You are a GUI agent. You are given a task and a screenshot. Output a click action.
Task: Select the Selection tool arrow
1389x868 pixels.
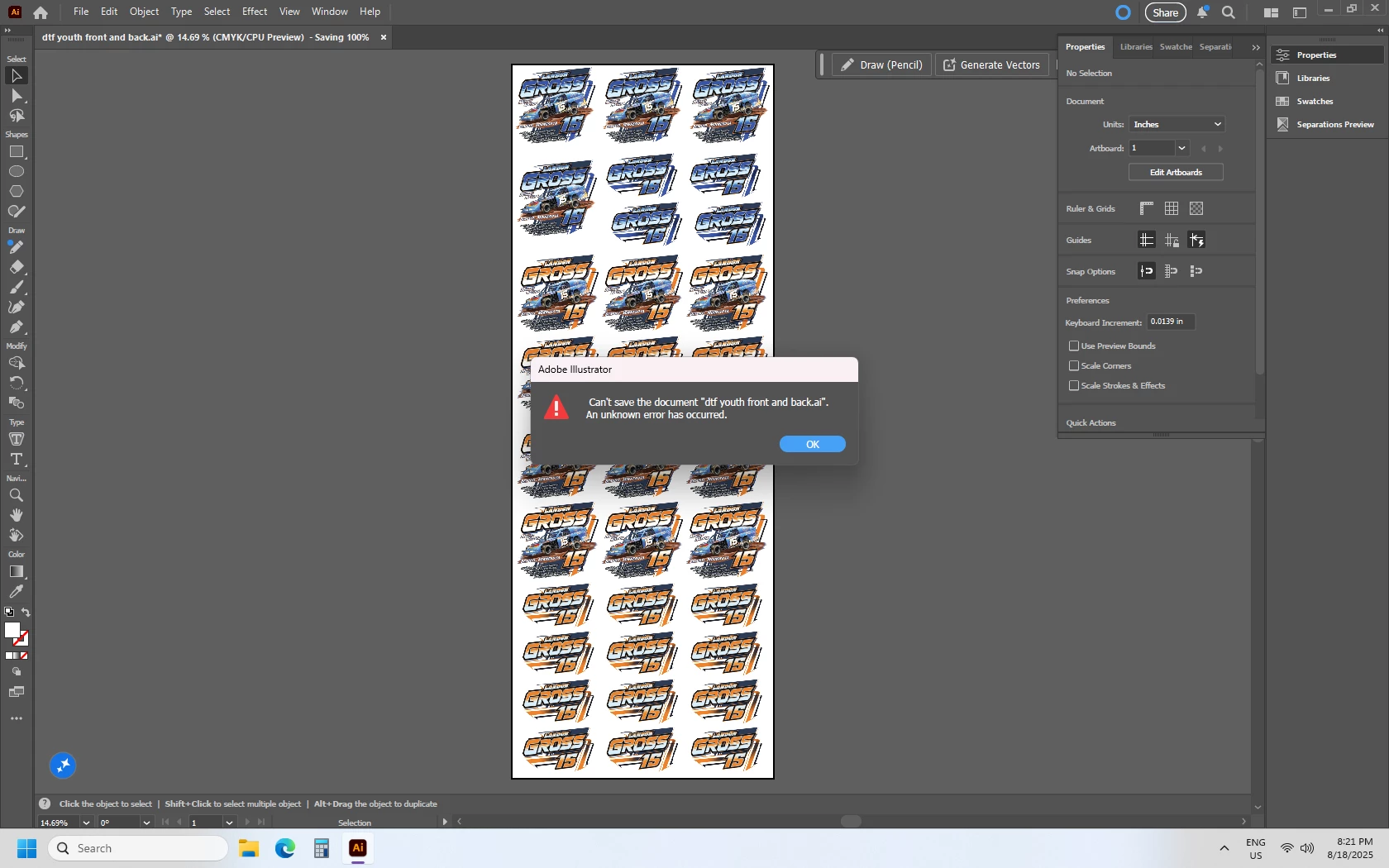tap(17, 76)
